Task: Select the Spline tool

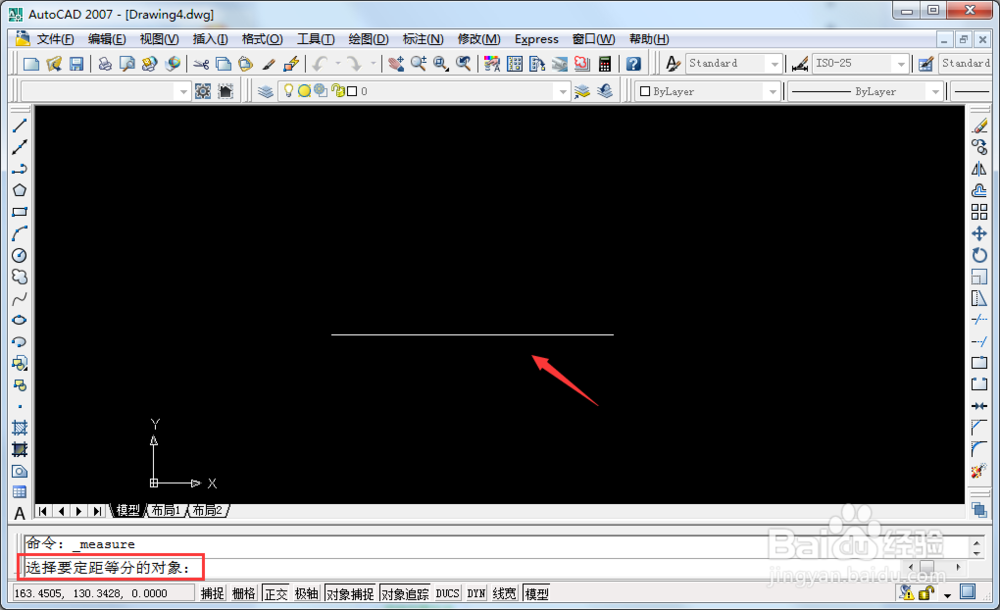Action: click(20, 299)
